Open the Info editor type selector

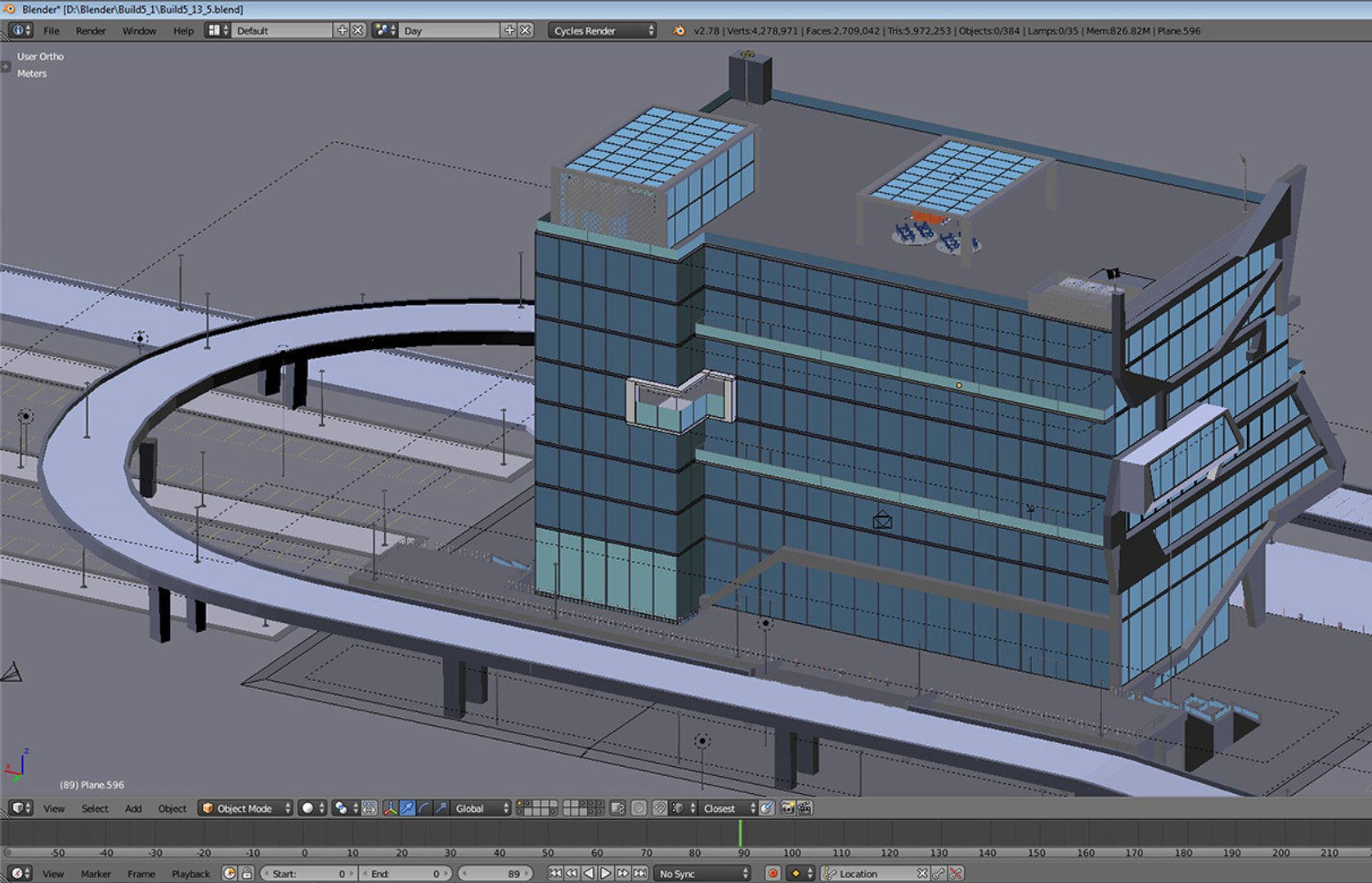(x=20, y=30)
